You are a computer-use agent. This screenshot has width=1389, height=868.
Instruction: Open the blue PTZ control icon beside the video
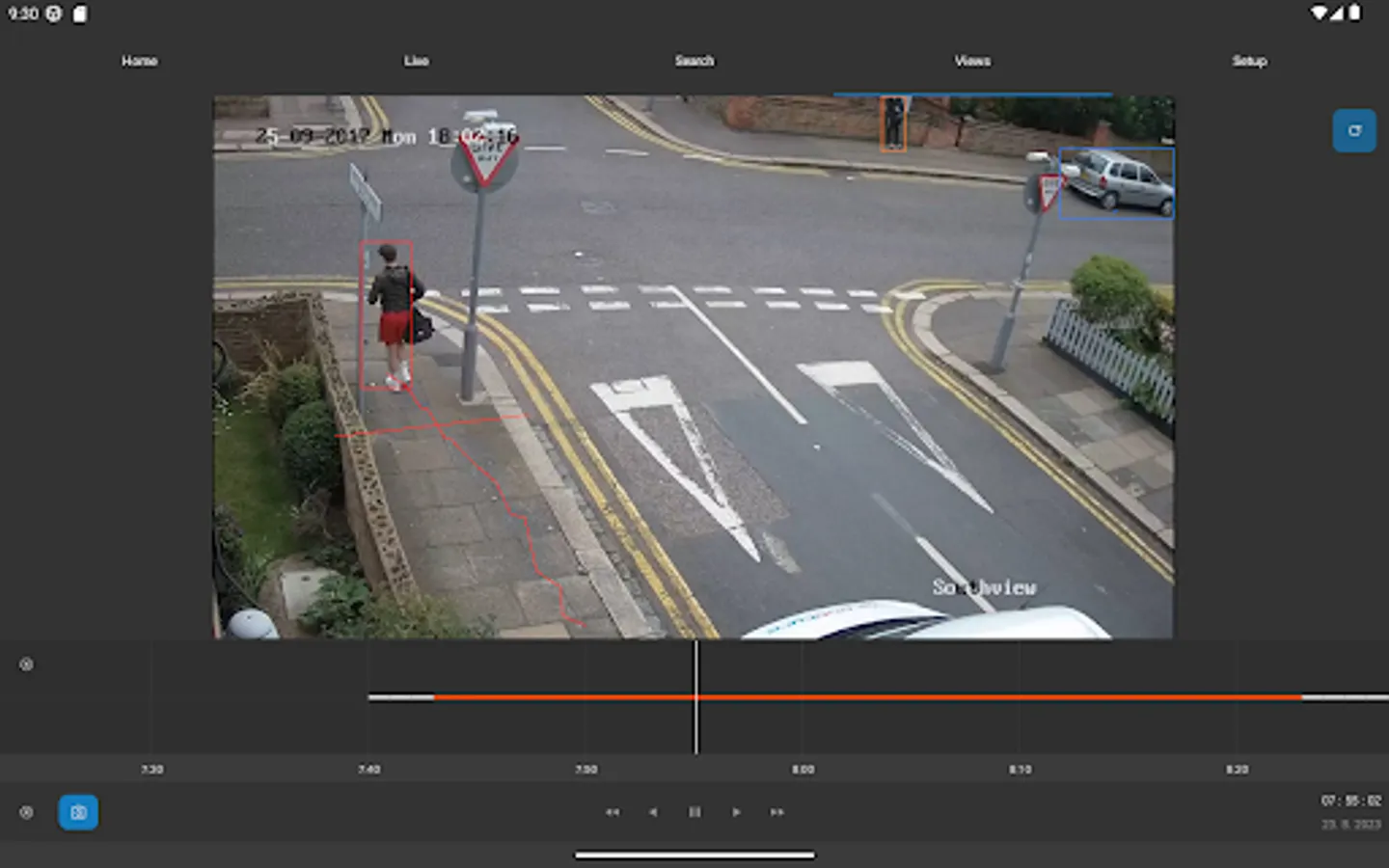1354,131
